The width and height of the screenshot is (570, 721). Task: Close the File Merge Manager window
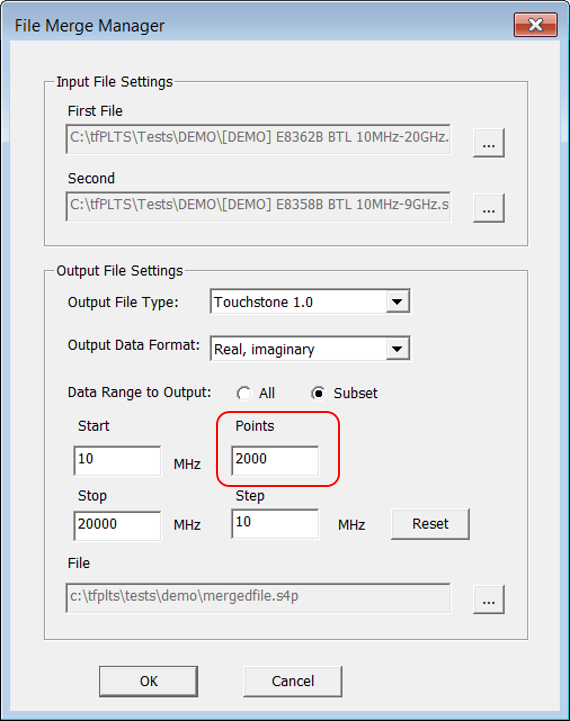pyautogui.click(x=536, y=25)
